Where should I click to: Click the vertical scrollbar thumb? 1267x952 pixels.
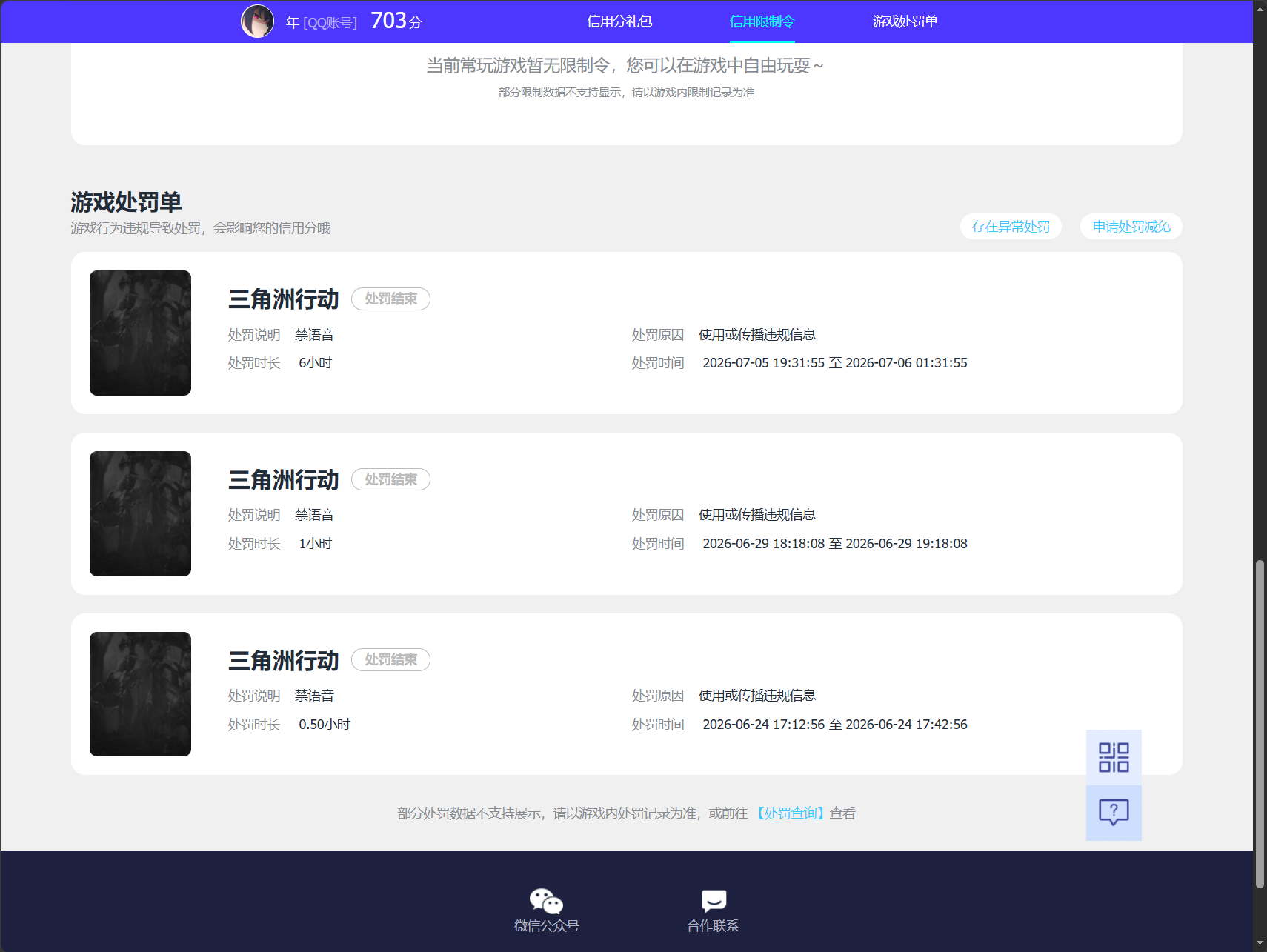pos(1260,724)
